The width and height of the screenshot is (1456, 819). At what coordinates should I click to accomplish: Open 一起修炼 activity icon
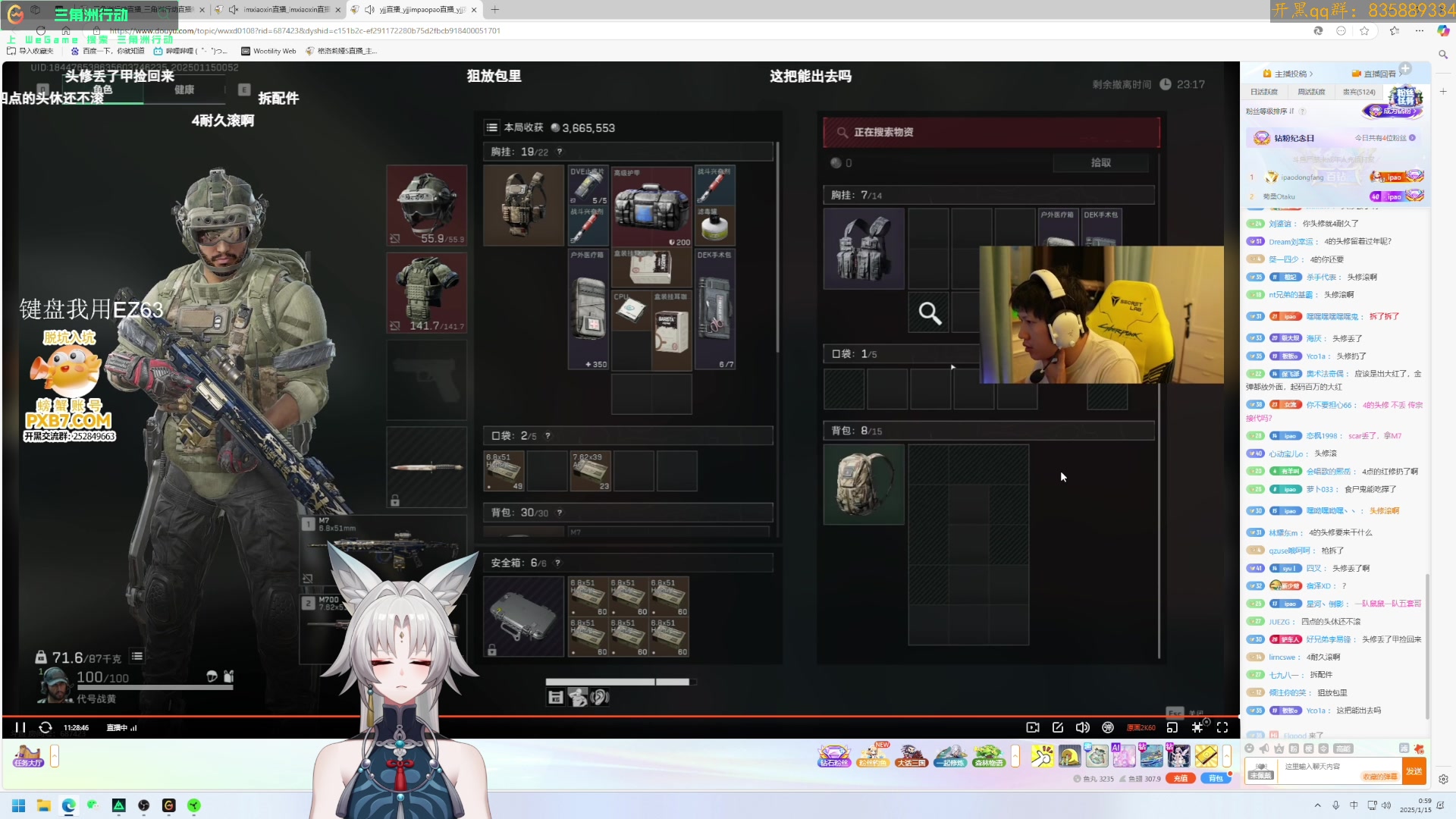coord(951,756)
